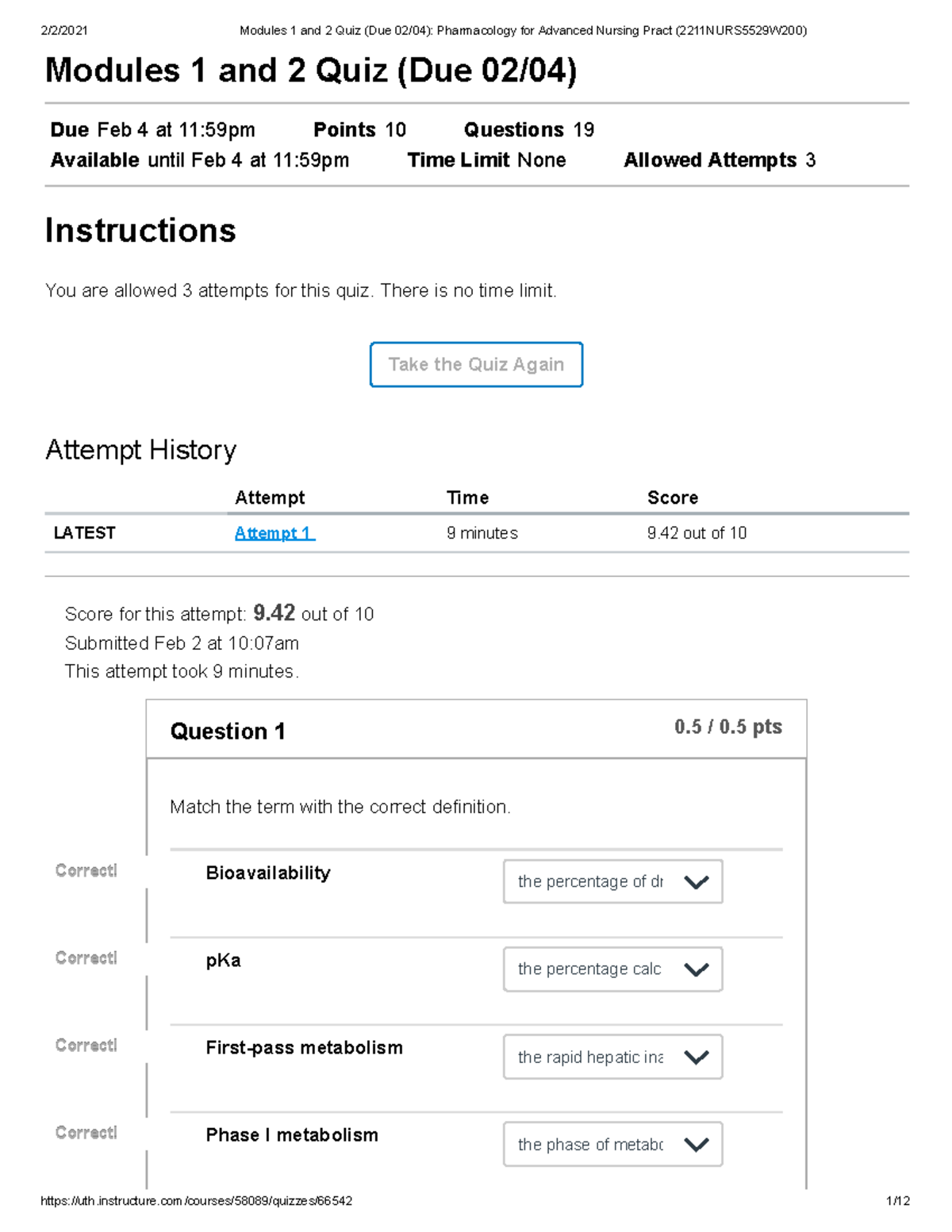Click the Score column header
Viewport: 952px width, 1232px height.
tap(673, 497)
